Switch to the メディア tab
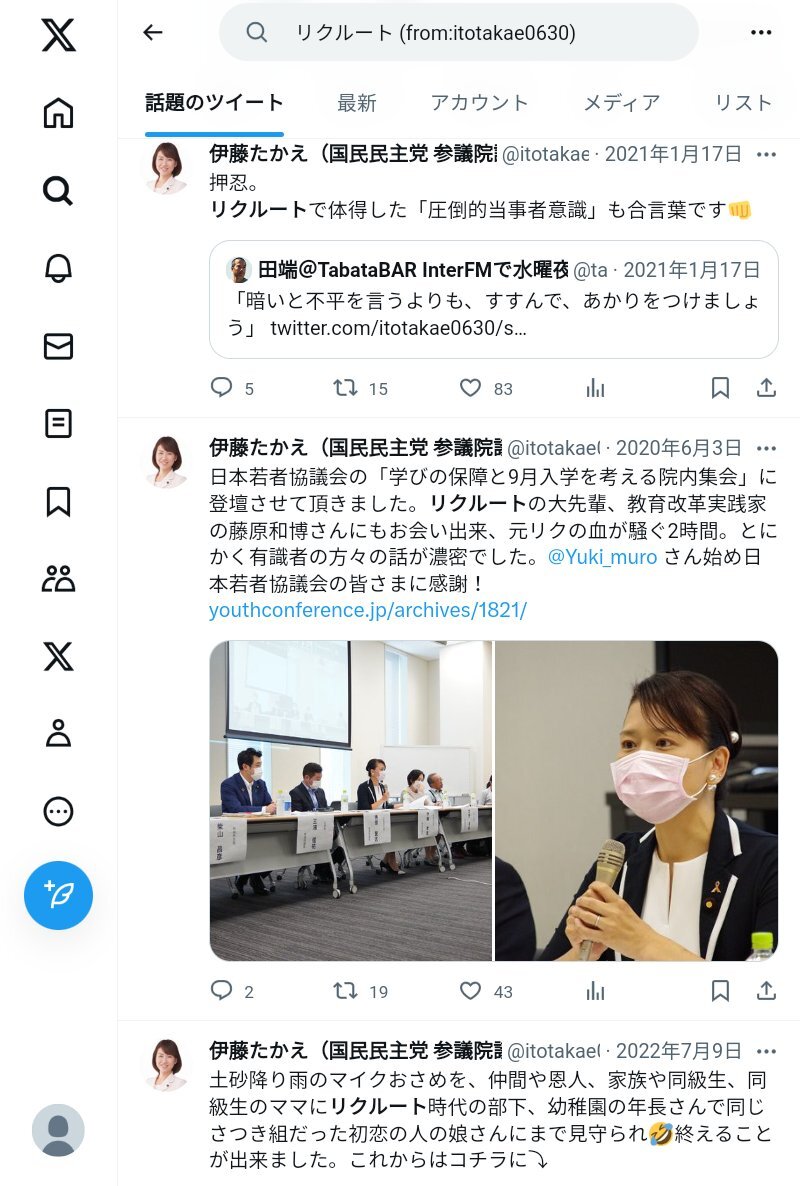Viewport: 800px width, 1186px height. tap(622, 103)
